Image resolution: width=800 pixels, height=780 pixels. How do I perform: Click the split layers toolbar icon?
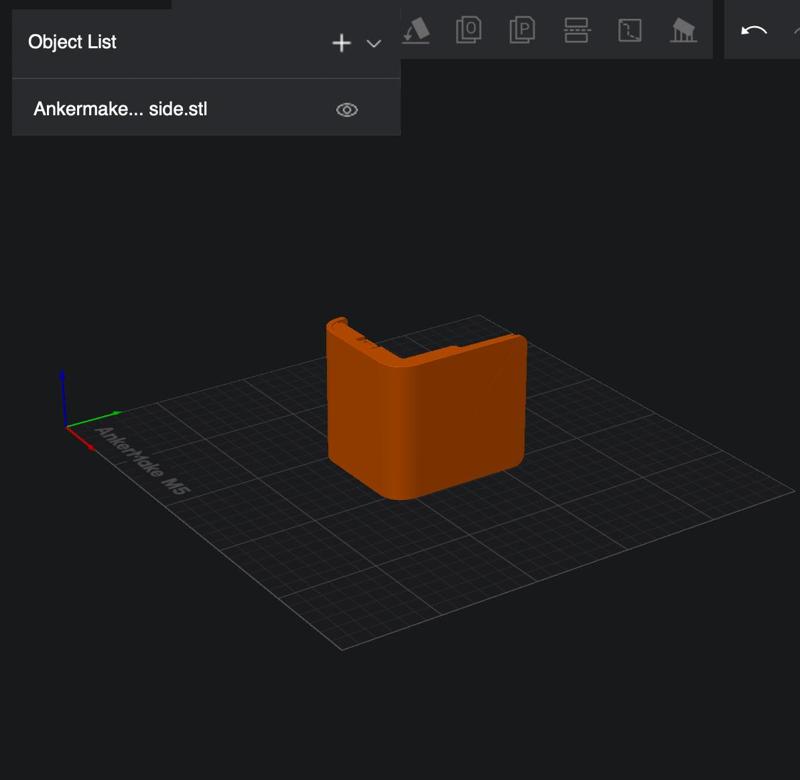tap(578, 30)
